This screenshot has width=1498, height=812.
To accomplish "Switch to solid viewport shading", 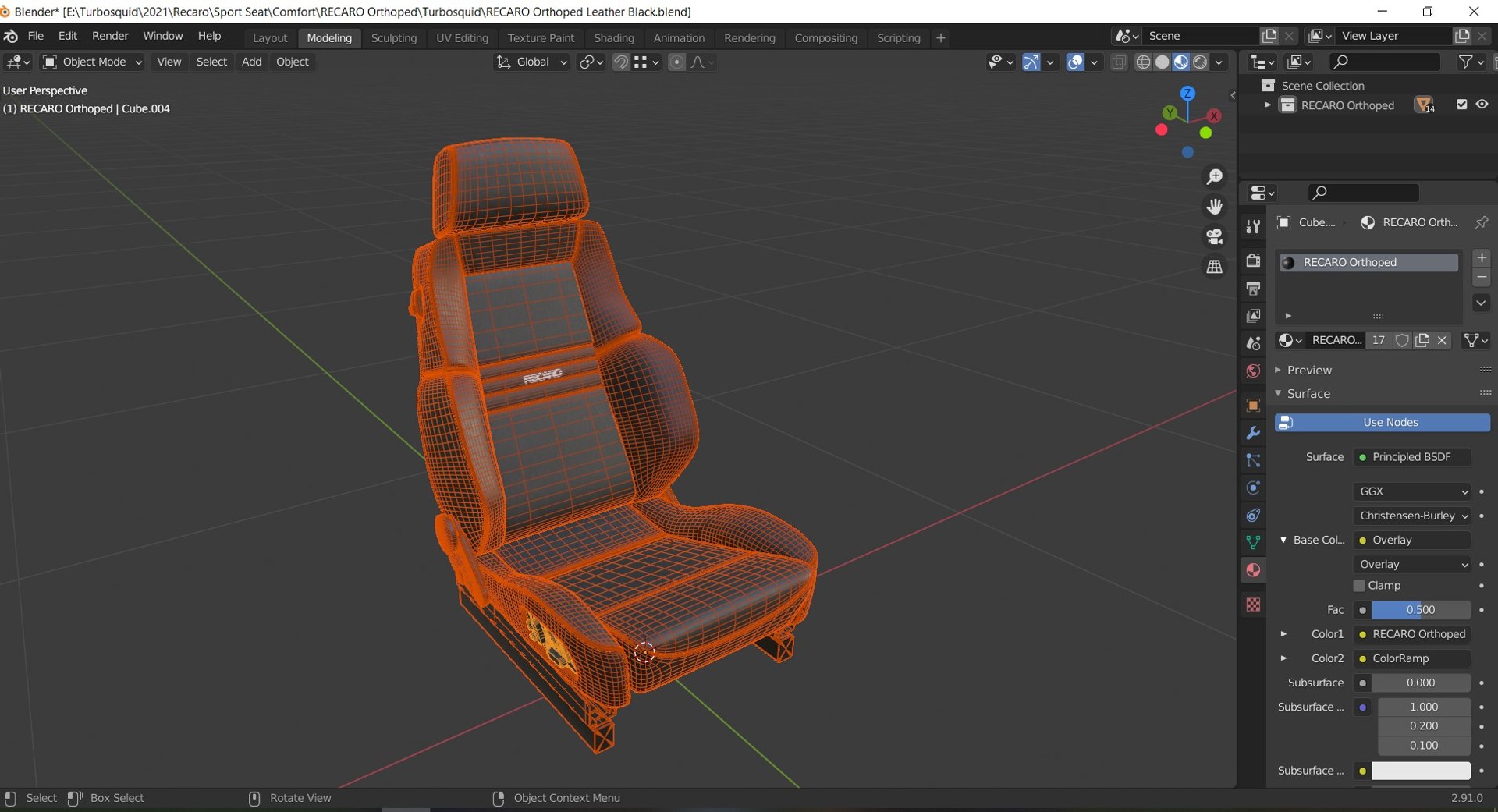I will 1163,62.
